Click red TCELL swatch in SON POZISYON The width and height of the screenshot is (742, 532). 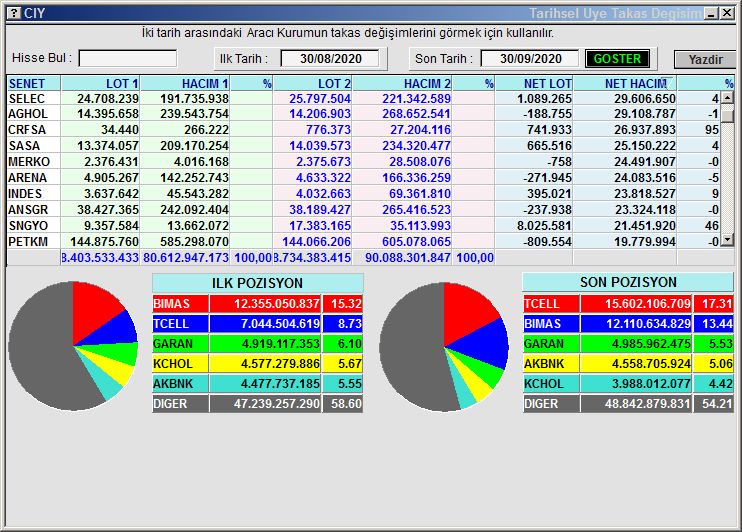click(x=551, y=303)
